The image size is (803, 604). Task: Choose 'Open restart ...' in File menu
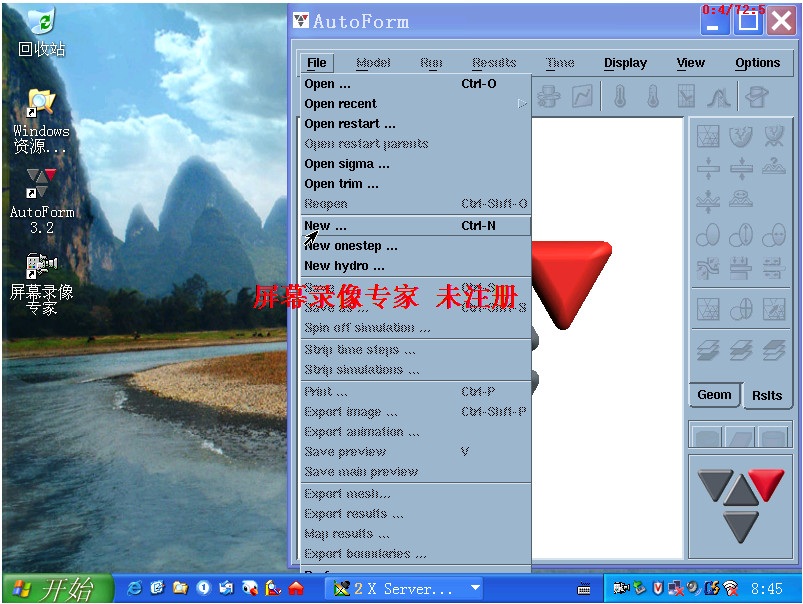click(x=415, y=124)
